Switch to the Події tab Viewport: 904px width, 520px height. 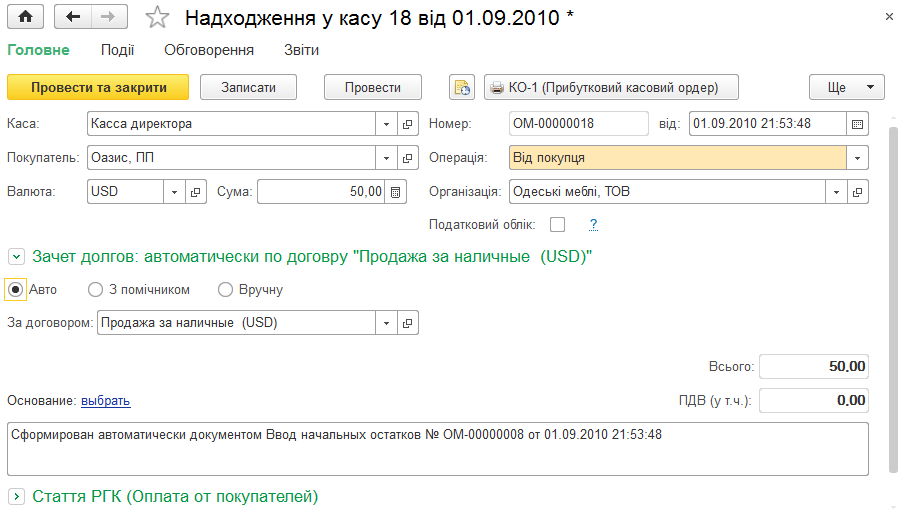point(118,50)
